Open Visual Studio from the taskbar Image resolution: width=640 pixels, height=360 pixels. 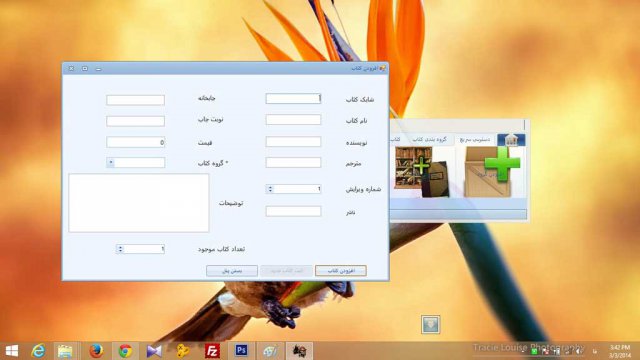pyautogui.click(x=154, y=351)
